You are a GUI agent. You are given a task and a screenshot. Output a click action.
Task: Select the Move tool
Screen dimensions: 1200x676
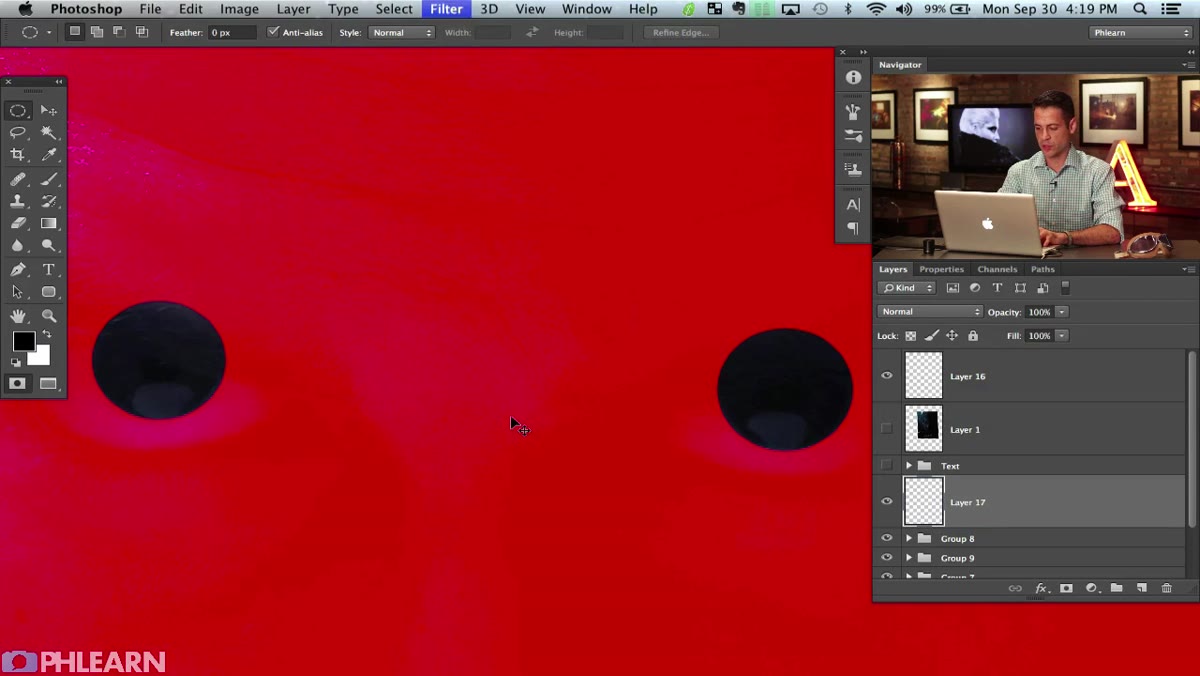point(48,111)
